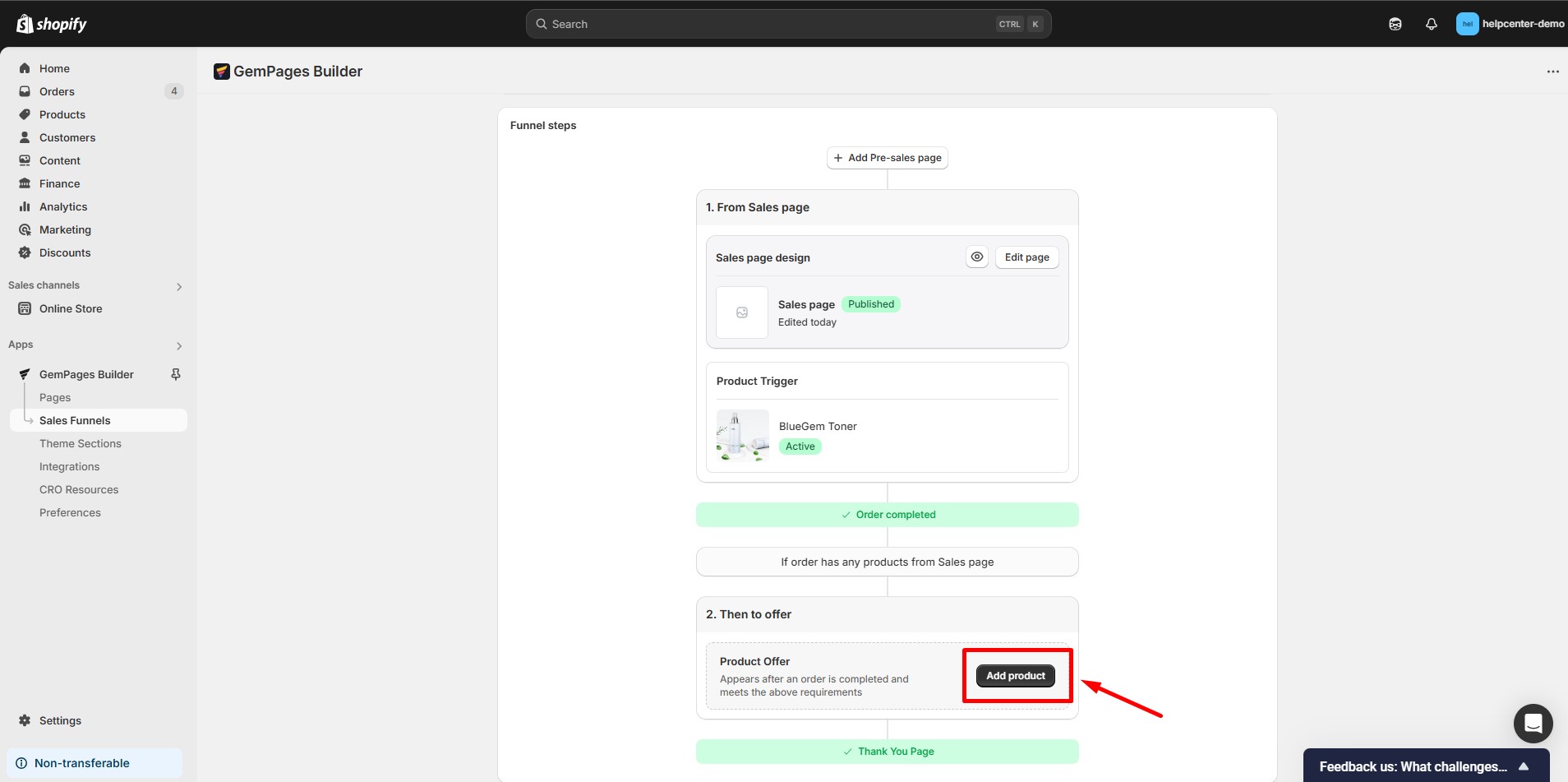Expand the Feedback us panel arrow
Image resolution: width=1568 pixels, height=782 pixels.
click(x=1523, y=766)
